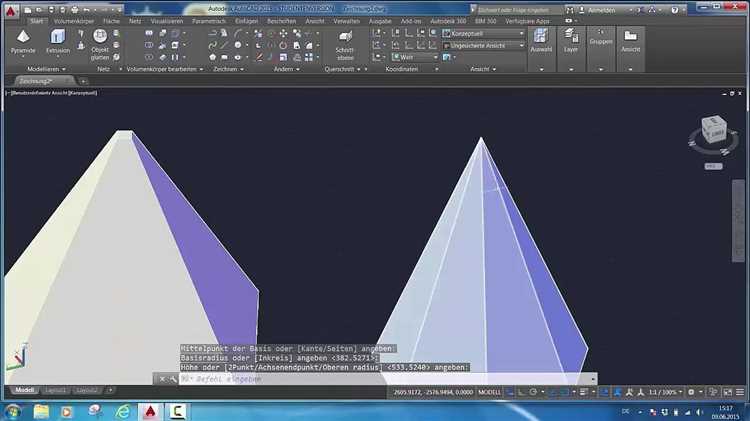750x421 pixels.
Task: Switch to the Beschriften ribbon tab
Action: click(281, 21)
